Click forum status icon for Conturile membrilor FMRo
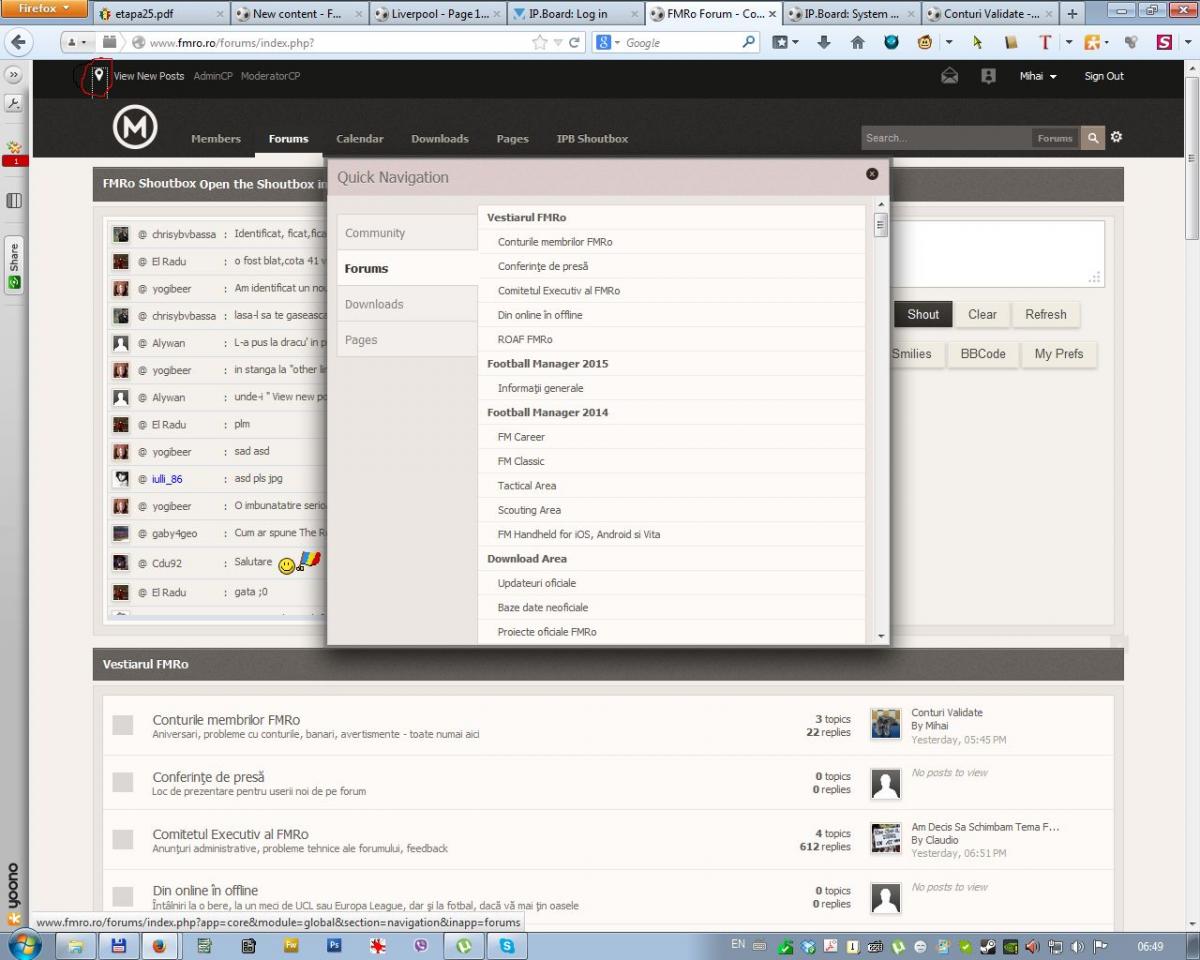The width and height of the screenshot is (1200, 960). tap(122, 725)
